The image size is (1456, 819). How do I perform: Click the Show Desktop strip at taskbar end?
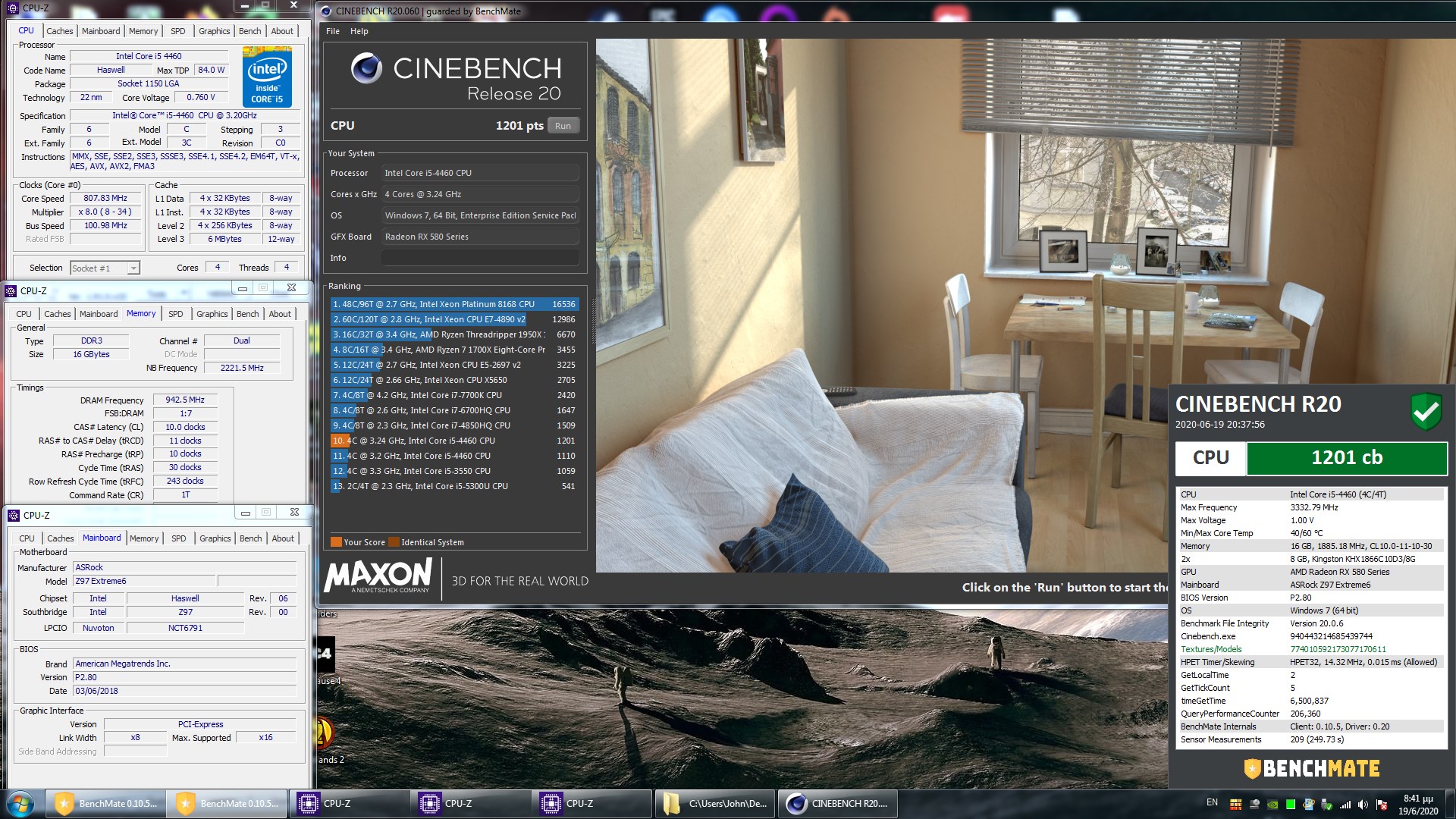click(1450, 804)
